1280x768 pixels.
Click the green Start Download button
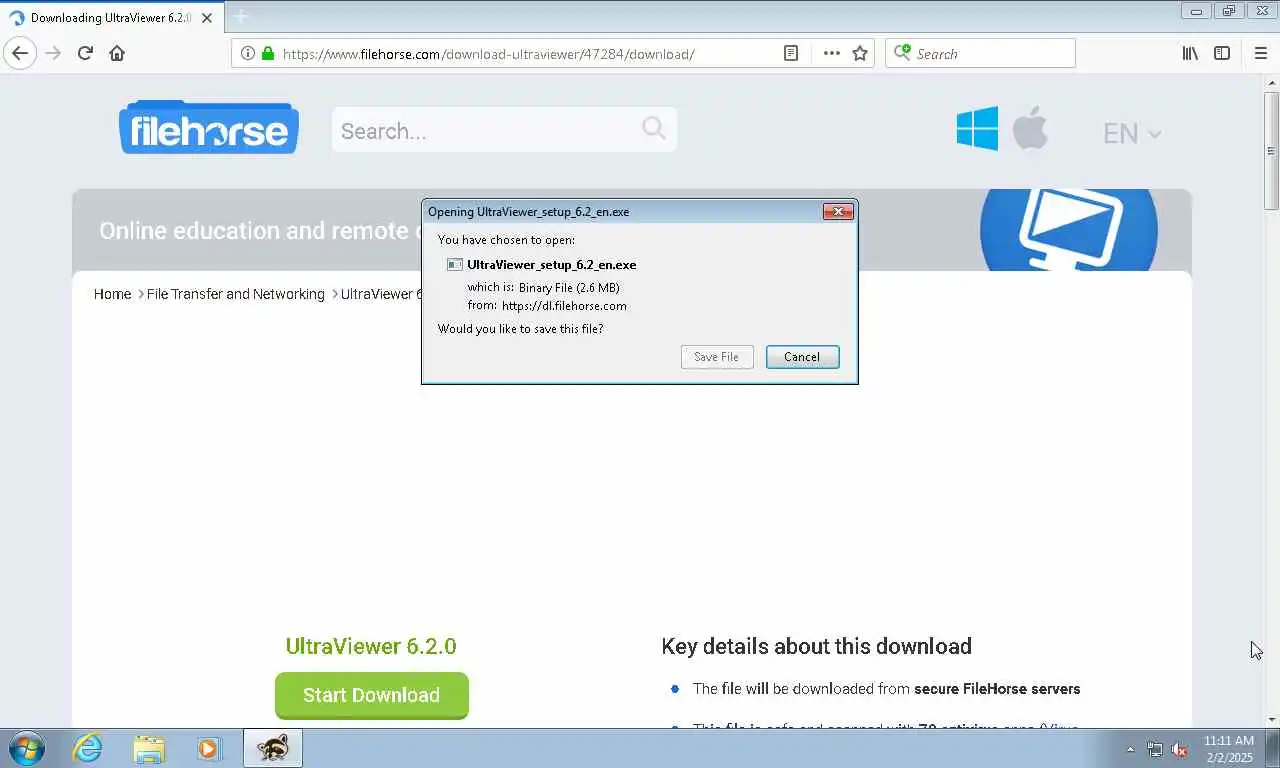tap(371, 695)
